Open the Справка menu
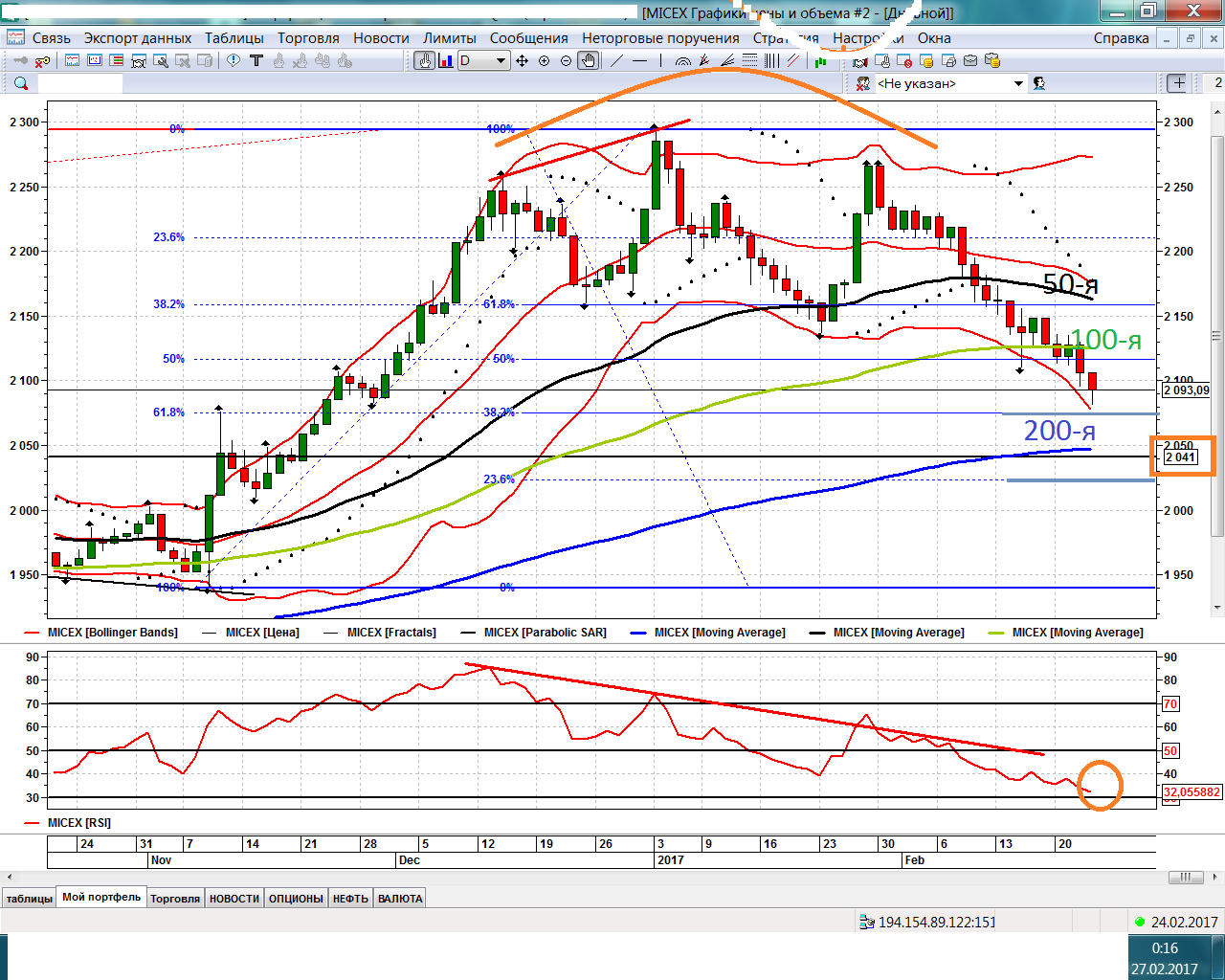 [1122, 38]
